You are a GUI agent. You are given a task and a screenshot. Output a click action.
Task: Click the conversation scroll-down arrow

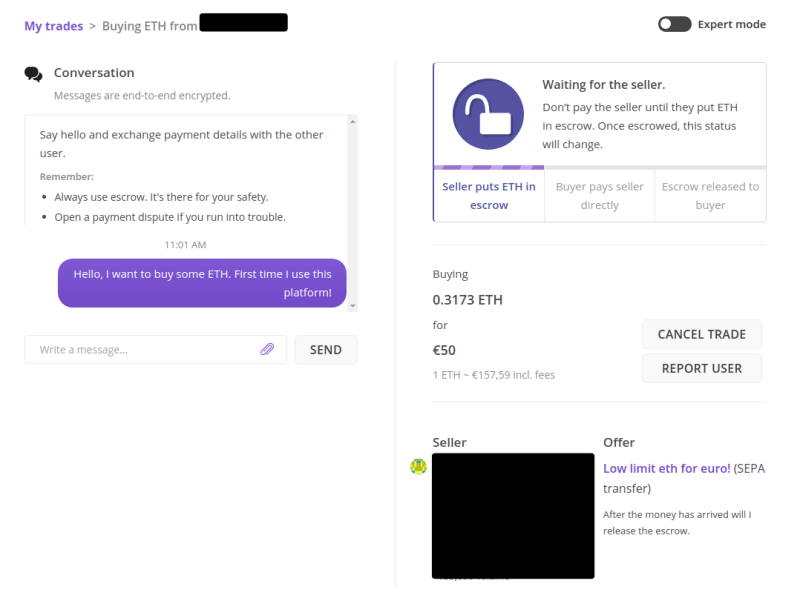(352, 304)
